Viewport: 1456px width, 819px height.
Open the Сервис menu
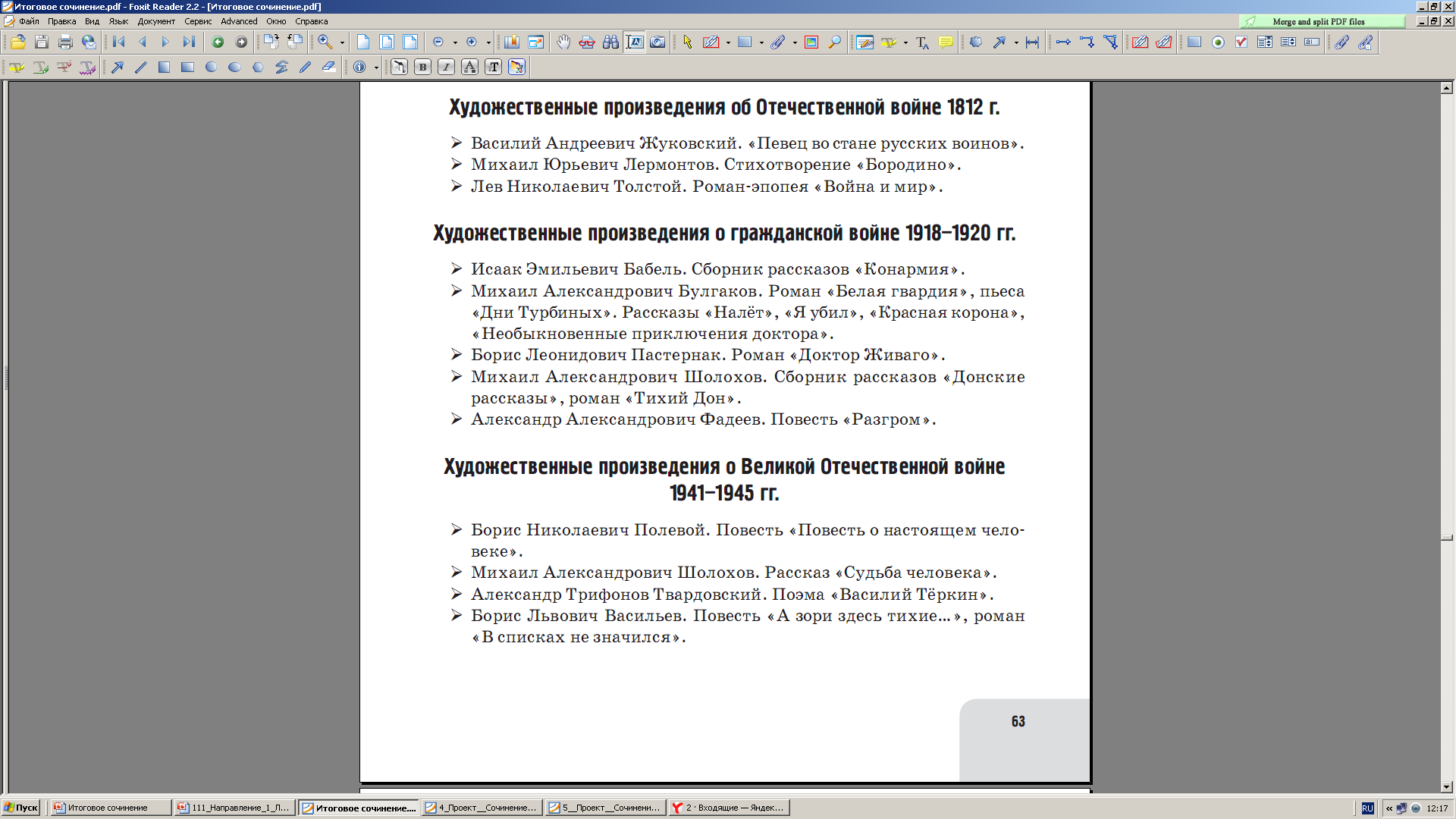click(x=198, y=21)
